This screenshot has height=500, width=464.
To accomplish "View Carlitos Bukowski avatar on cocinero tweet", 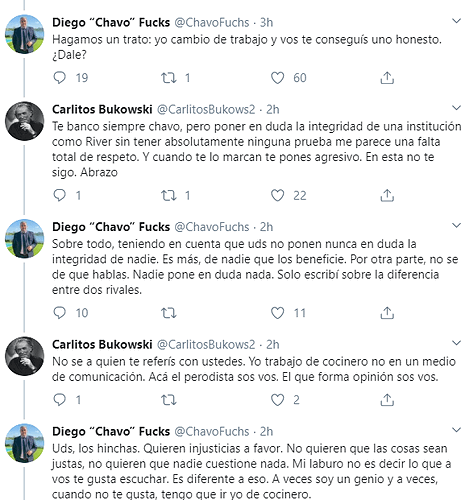I will point(24,356).
